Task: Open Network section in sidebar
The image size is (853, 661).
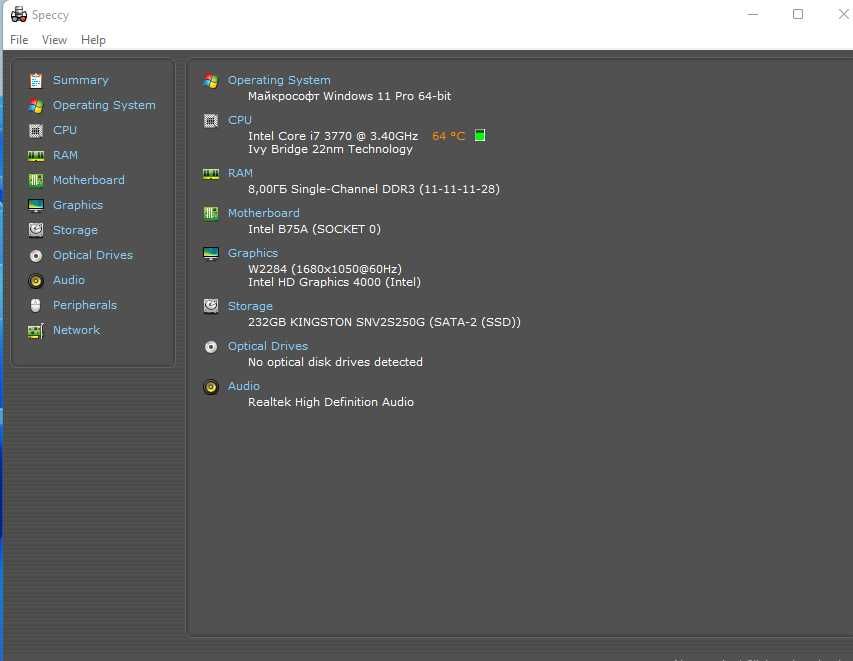Action: point(76,330)
